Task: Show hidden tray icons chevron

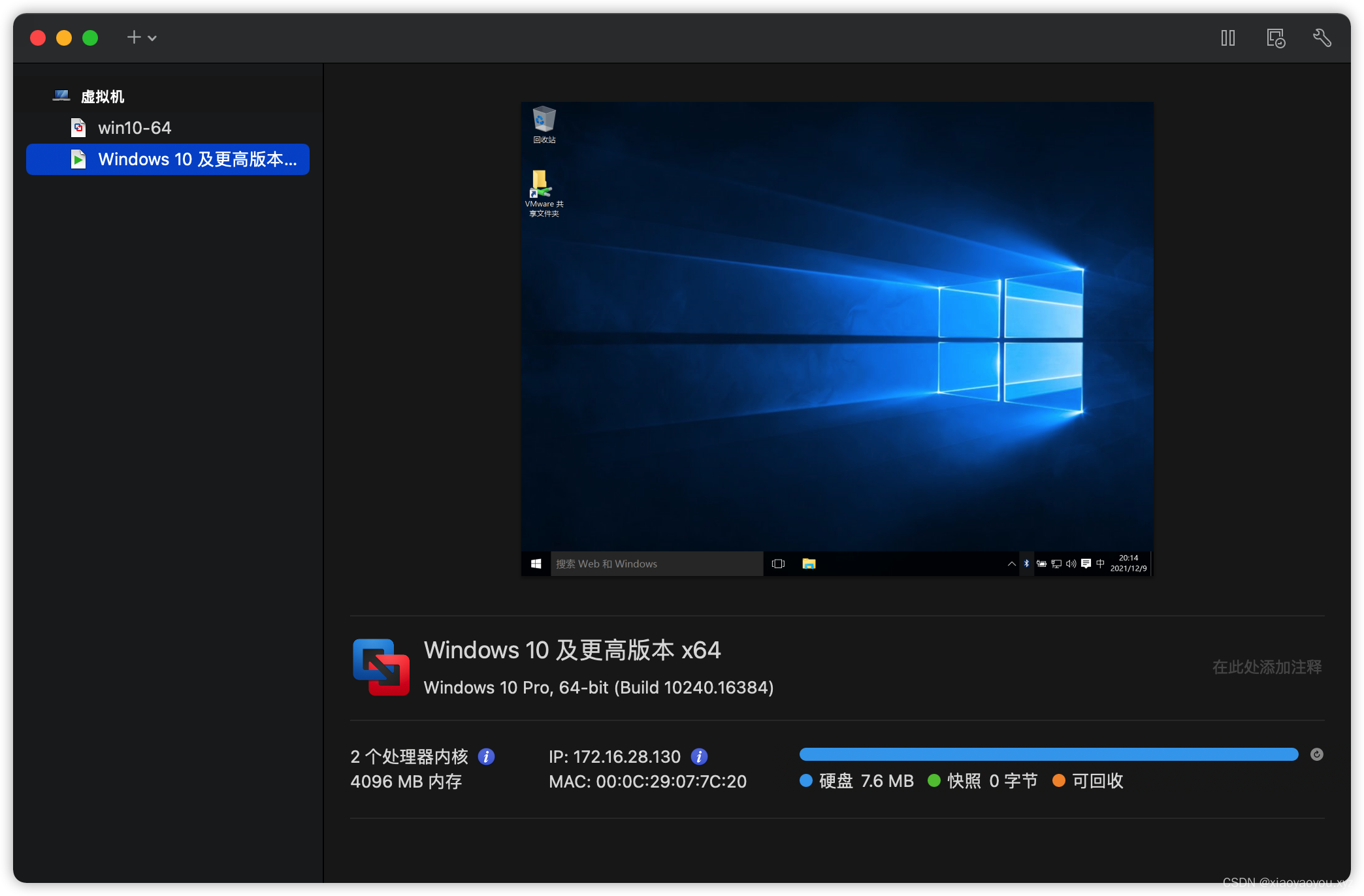Action: [x=1011, y=564]
